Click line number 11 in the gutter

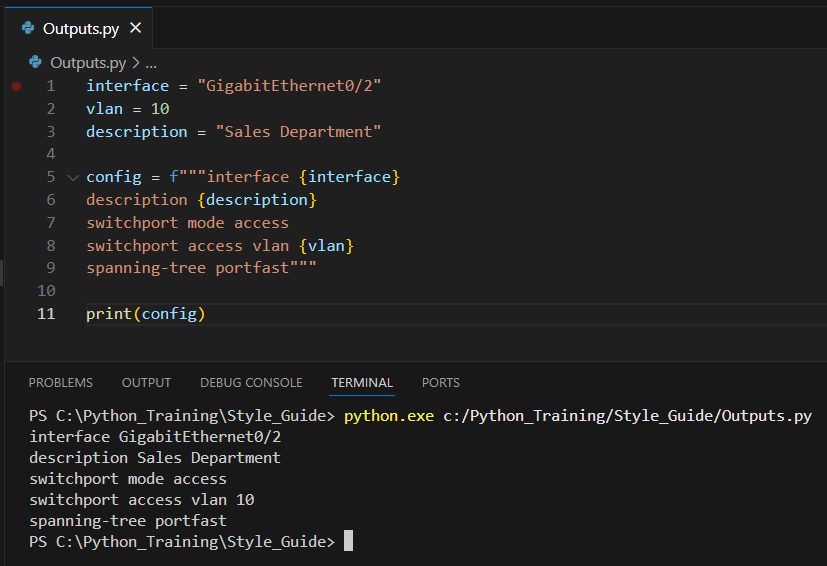46,314
